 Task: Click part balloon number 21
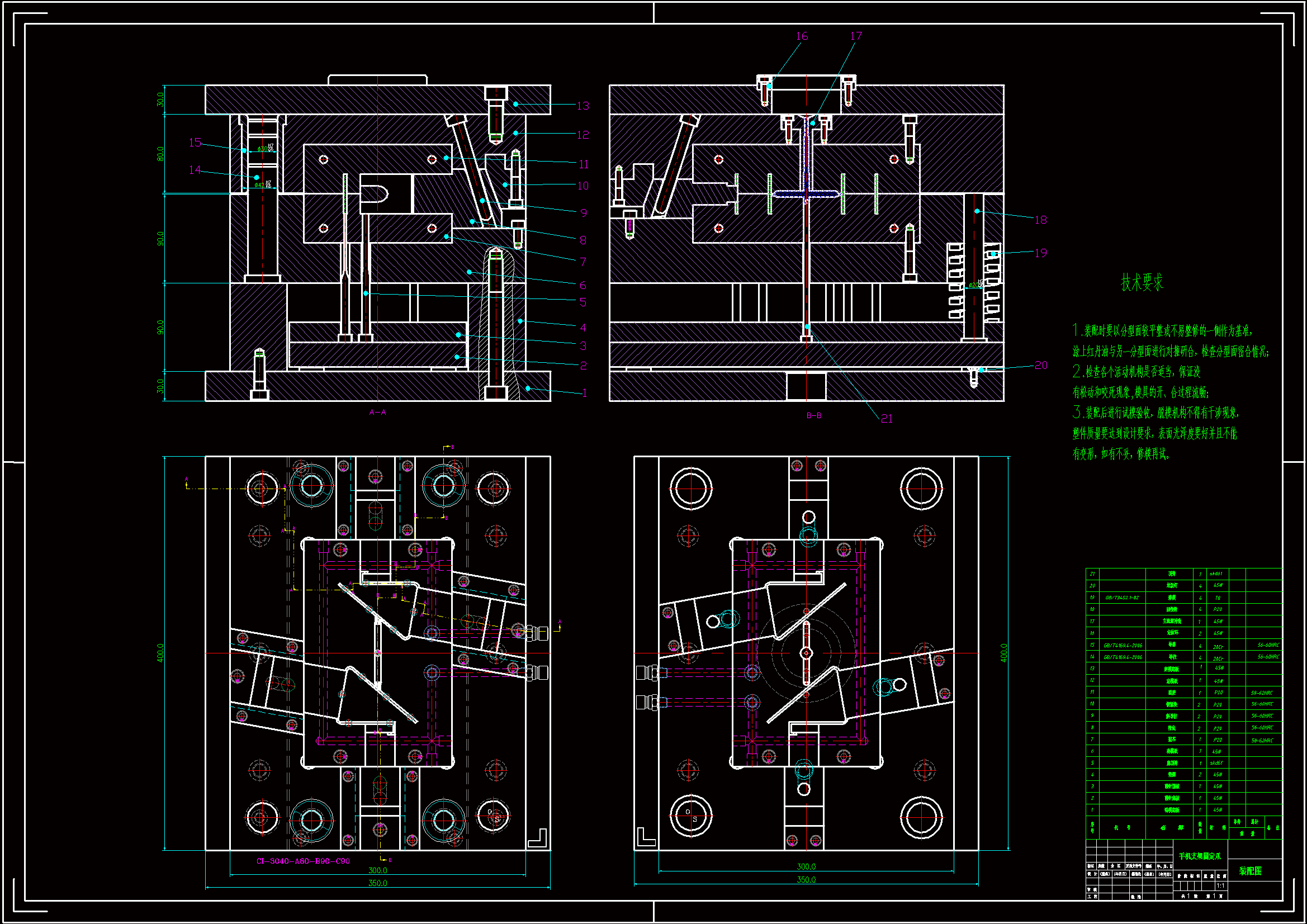886,419
